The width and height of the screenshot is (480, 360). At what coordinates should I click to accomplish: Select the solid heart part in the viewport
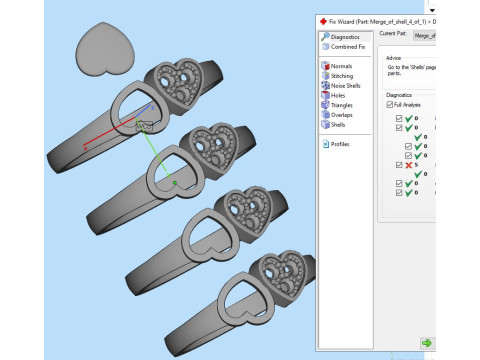pyautogui.click(x=105, y=49)
